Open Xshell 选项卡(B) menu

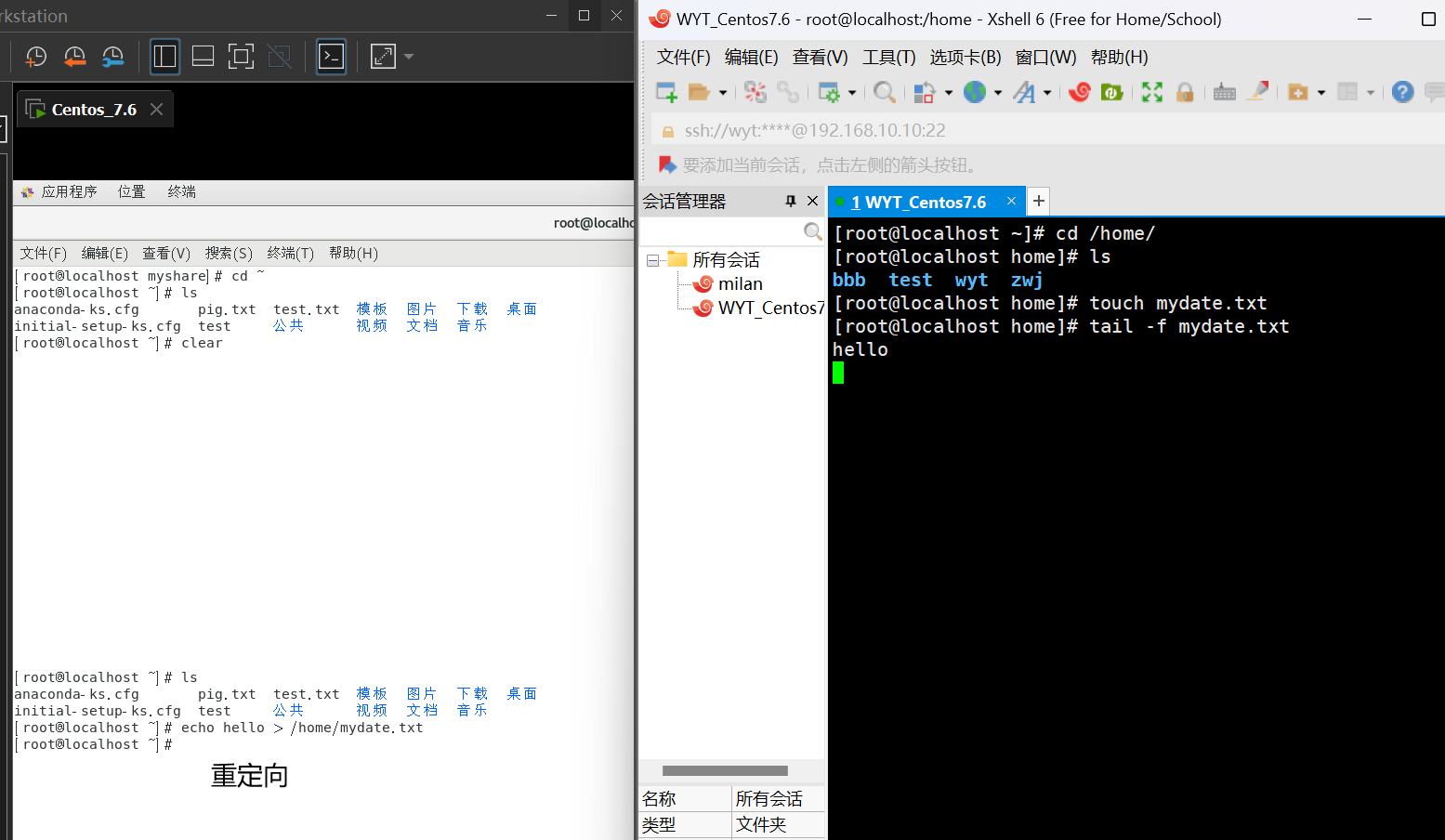966,58
